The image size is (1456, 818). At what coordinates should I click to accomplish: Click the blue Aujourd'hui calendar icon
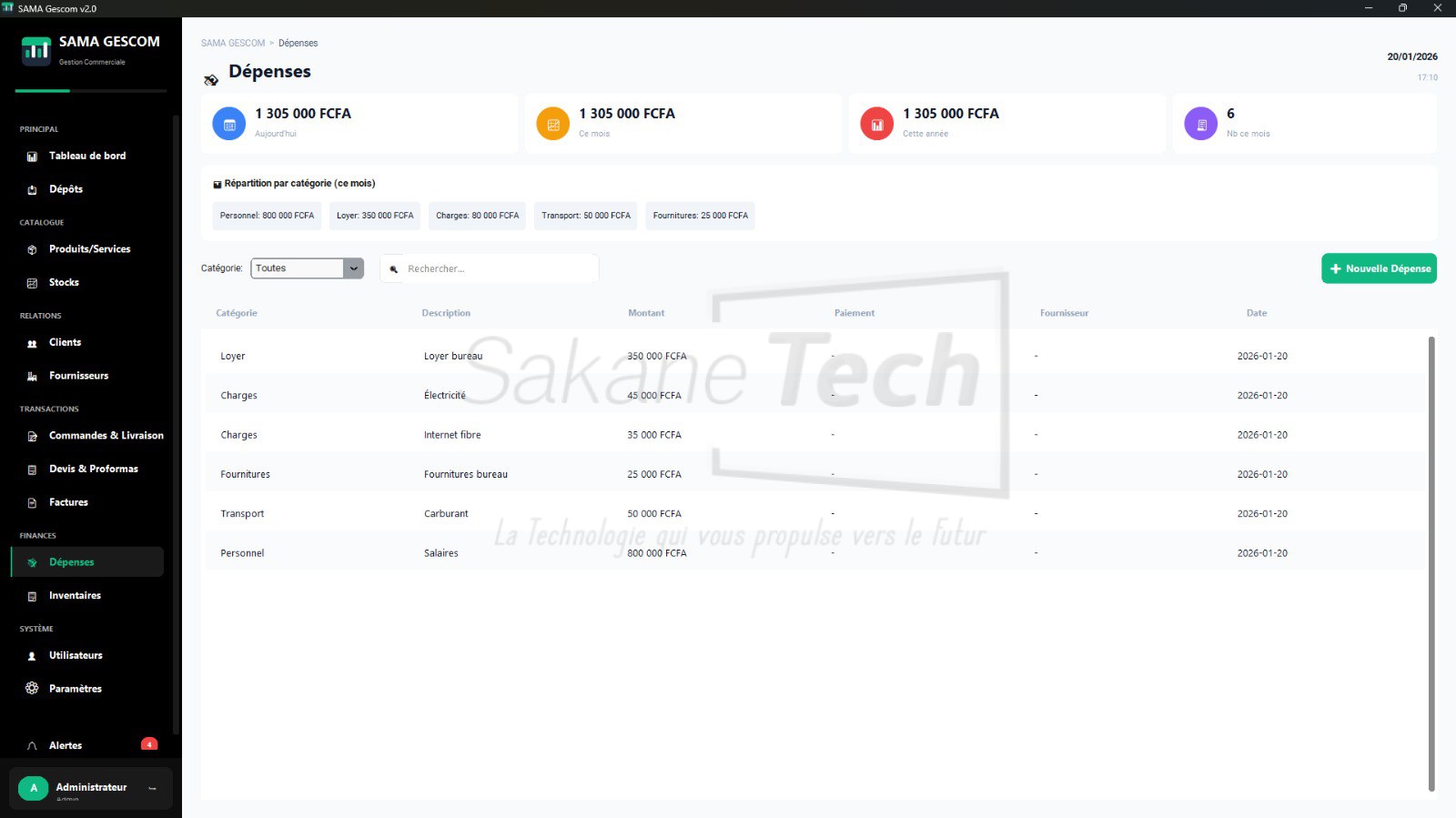229,124
